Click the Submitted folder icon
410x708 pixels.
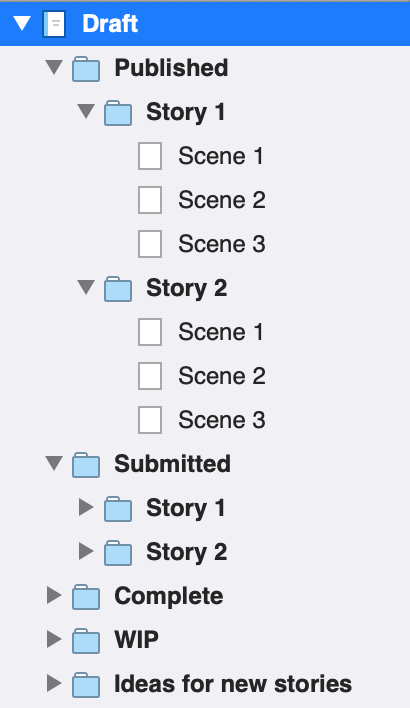click(x=86, y=465)
